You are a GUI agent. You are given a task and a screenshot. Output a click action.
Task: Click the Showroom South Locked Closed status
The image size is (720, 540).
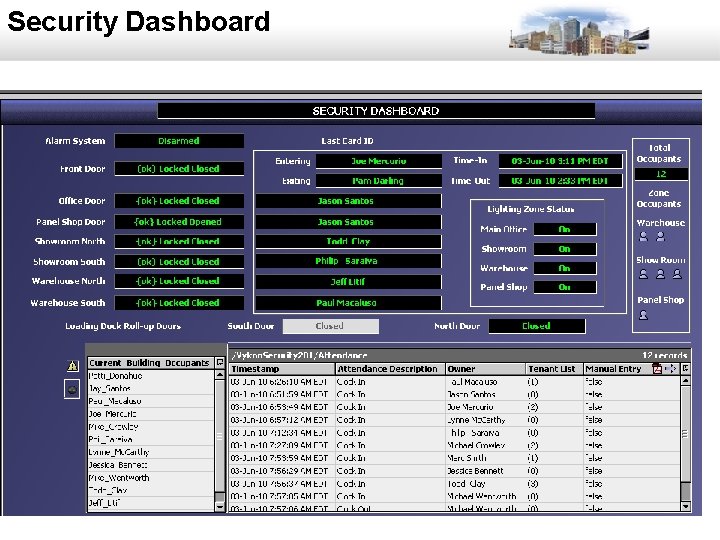pos(179,262)
